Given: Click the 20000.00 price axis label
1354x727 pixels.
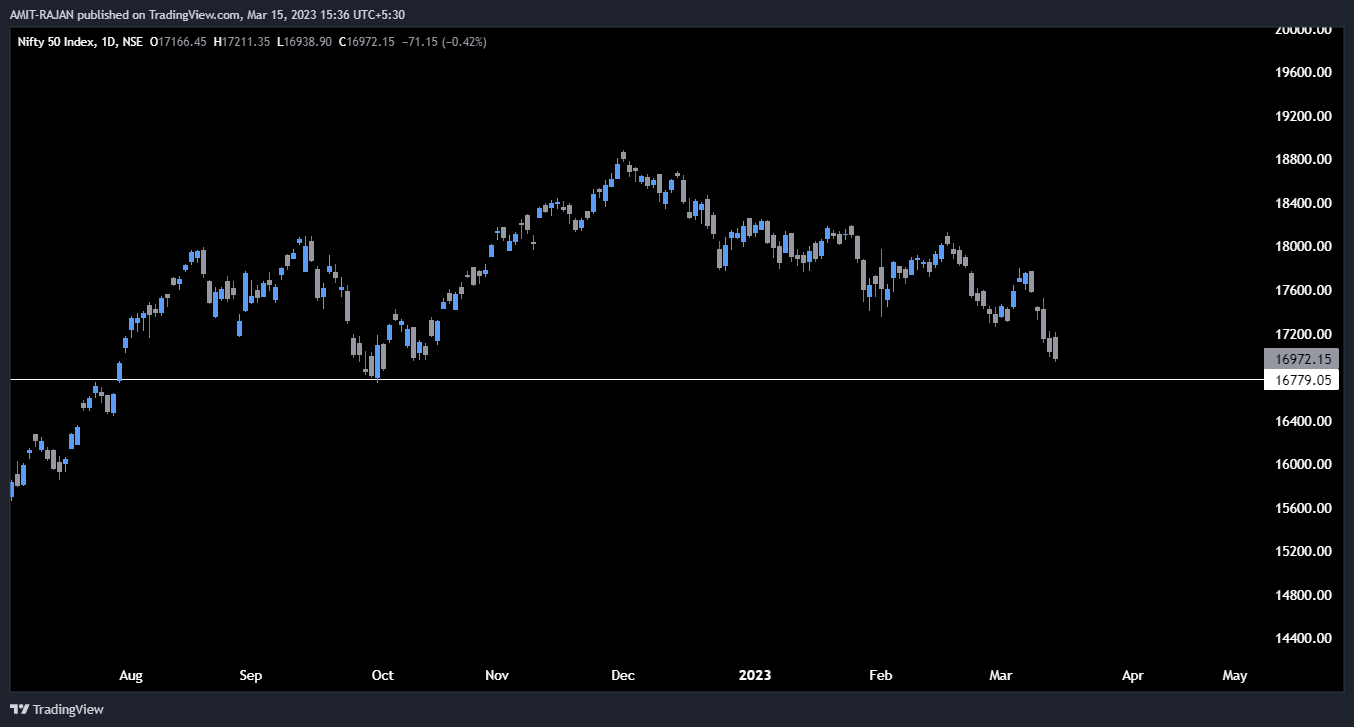Looking at the screenshot, I should (x=1303, y=29).
